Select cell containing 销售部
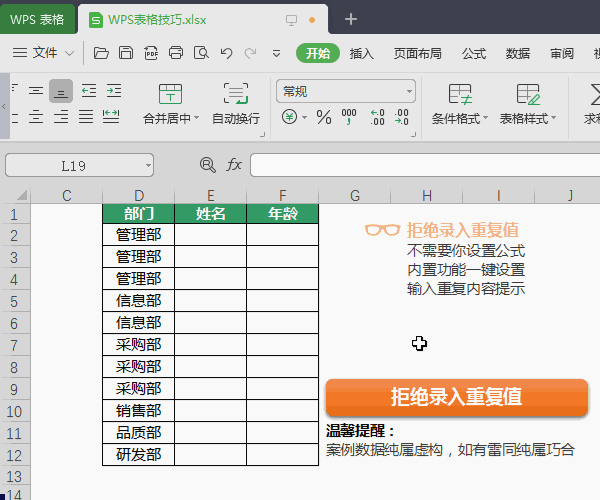The image size is (600, 500). point(139,410)
